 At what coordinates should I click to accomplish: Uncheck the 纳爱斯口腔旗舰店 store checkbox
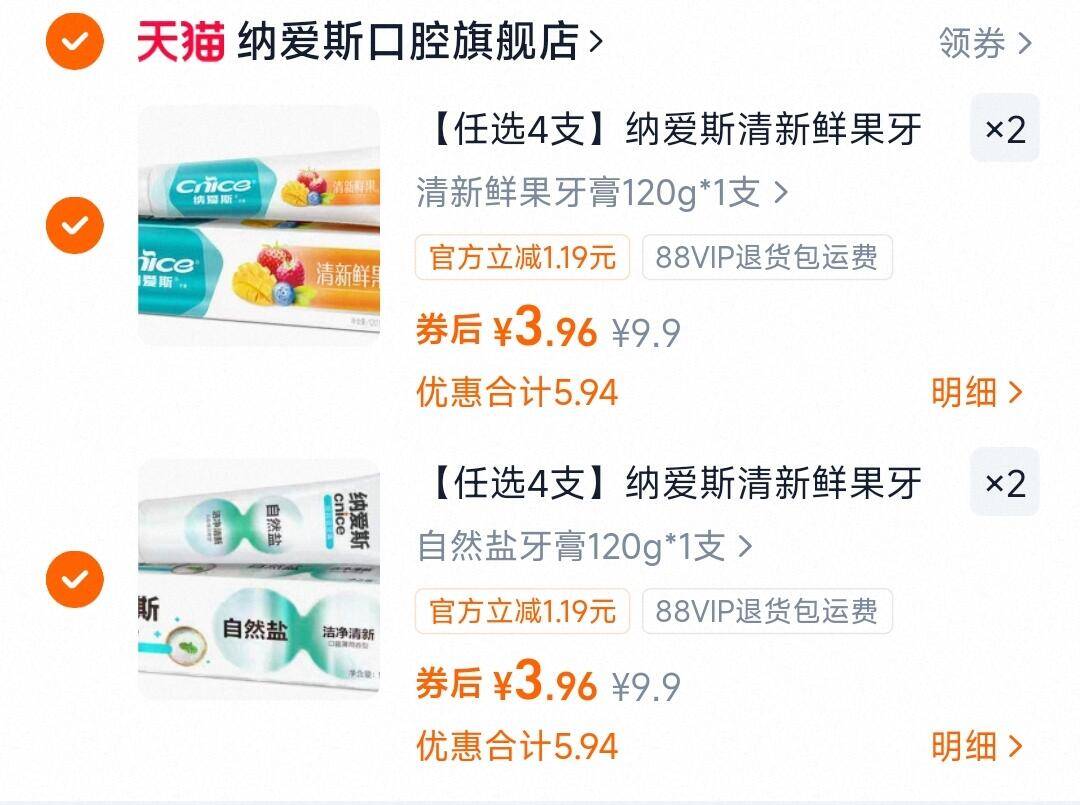click(74, 41)
